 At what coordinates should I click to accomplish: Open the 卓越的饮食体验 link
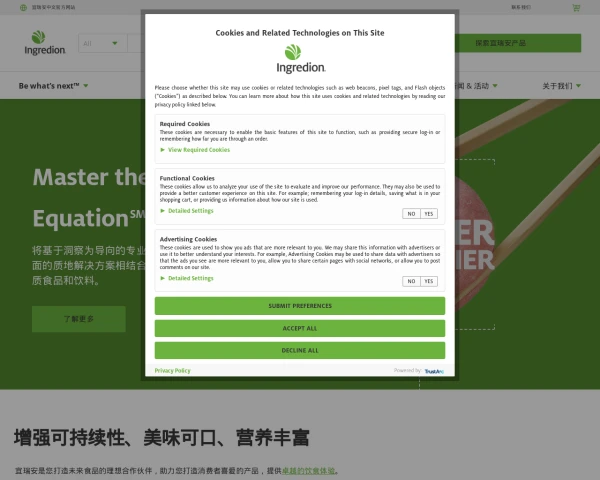pyautogui.click(x=308, y=471)
